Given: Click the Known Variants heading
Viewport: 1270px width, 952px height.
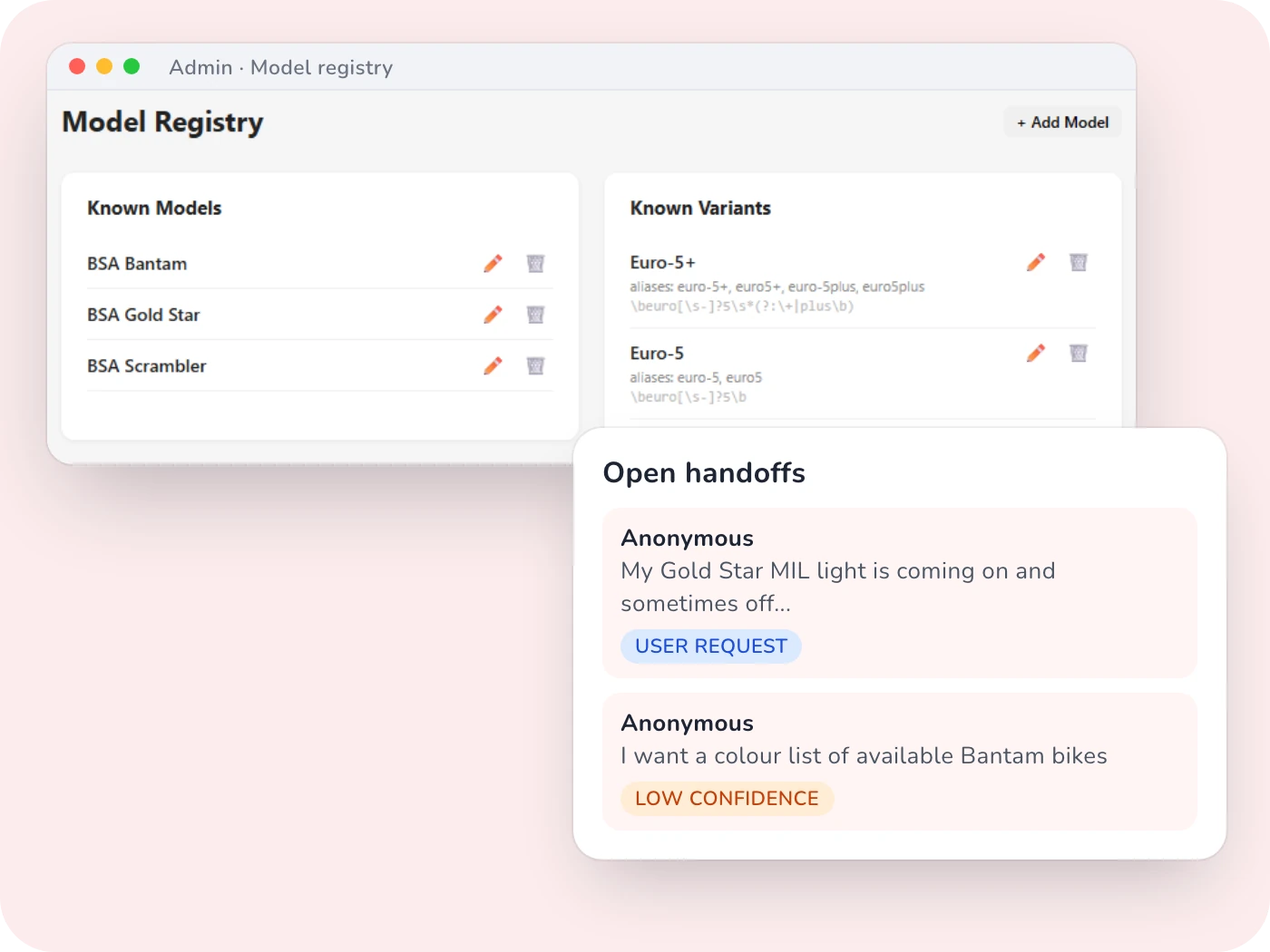Looking at the screenshot, I should [700, 209].
